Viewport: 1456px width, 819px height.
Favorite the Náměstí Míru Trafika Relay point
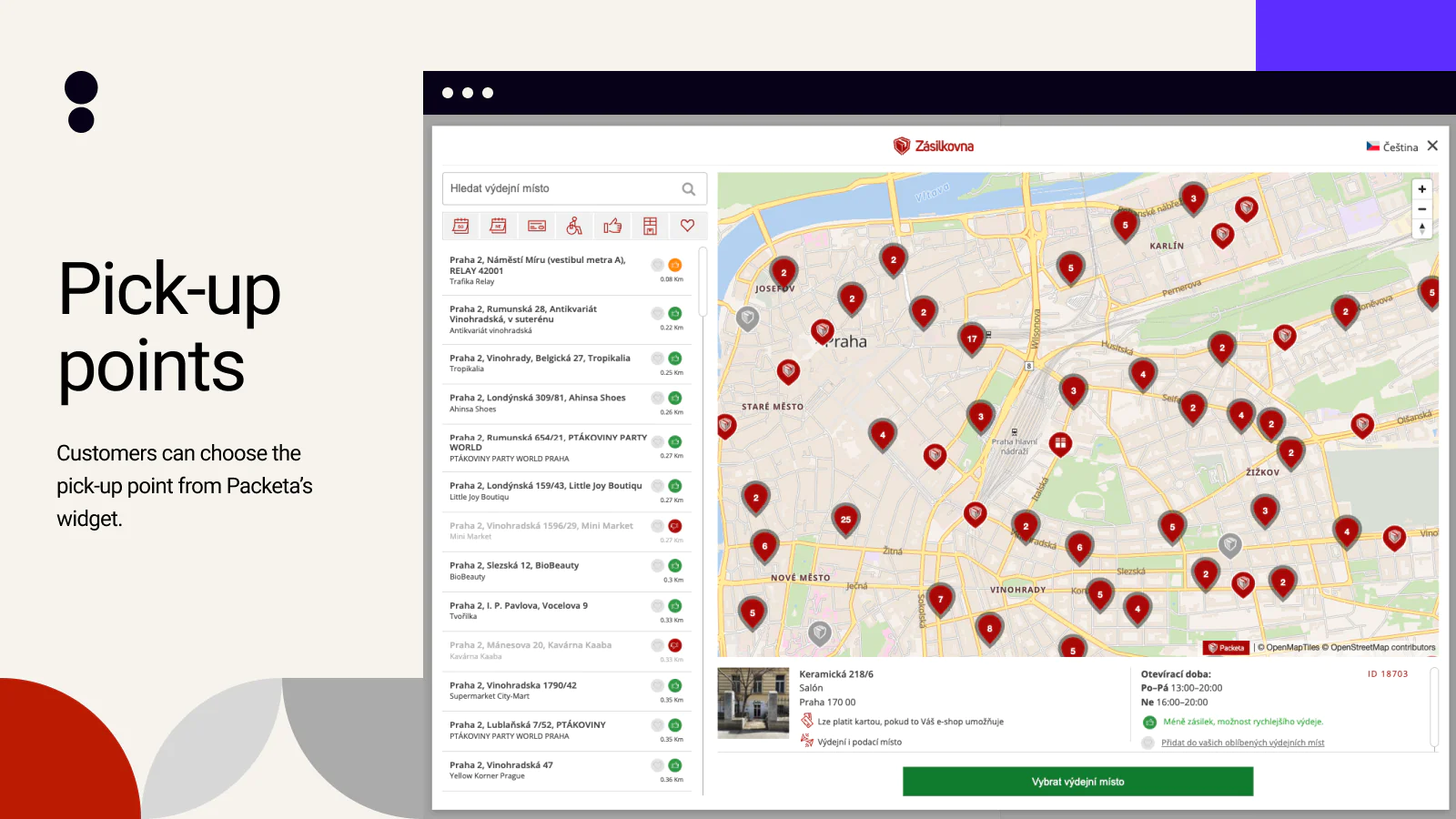pos(657,265)
